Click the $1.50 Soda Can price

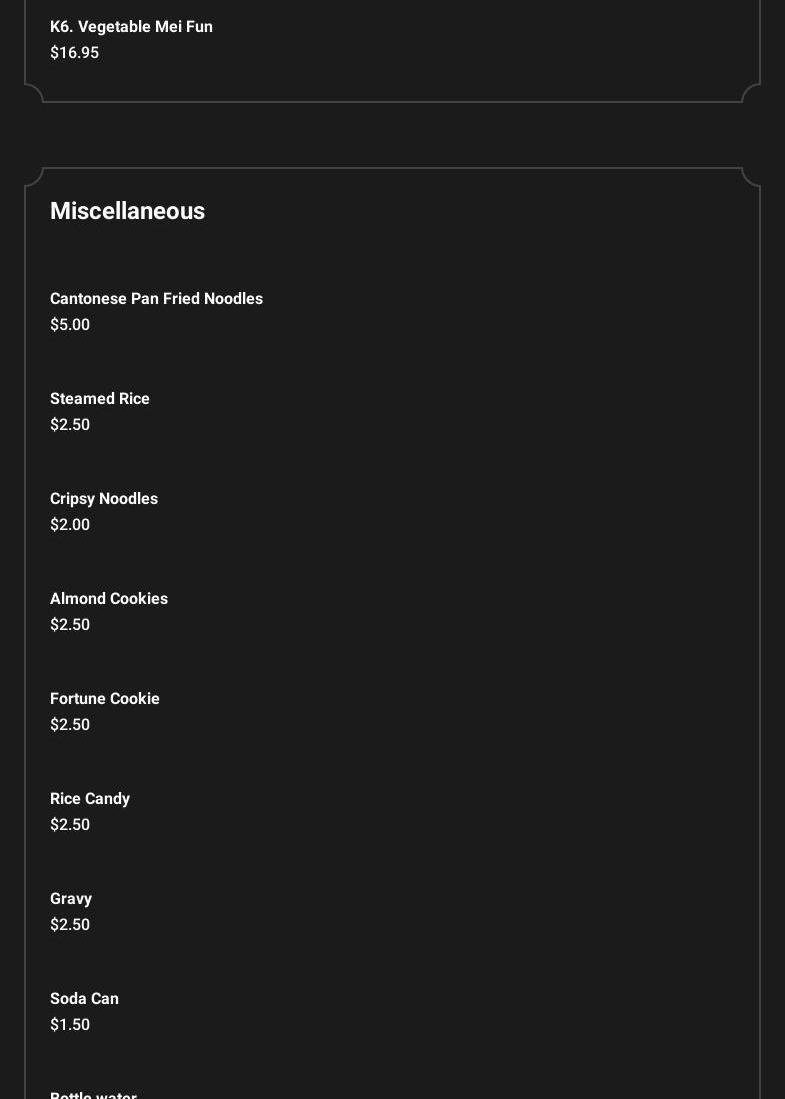70,1025
